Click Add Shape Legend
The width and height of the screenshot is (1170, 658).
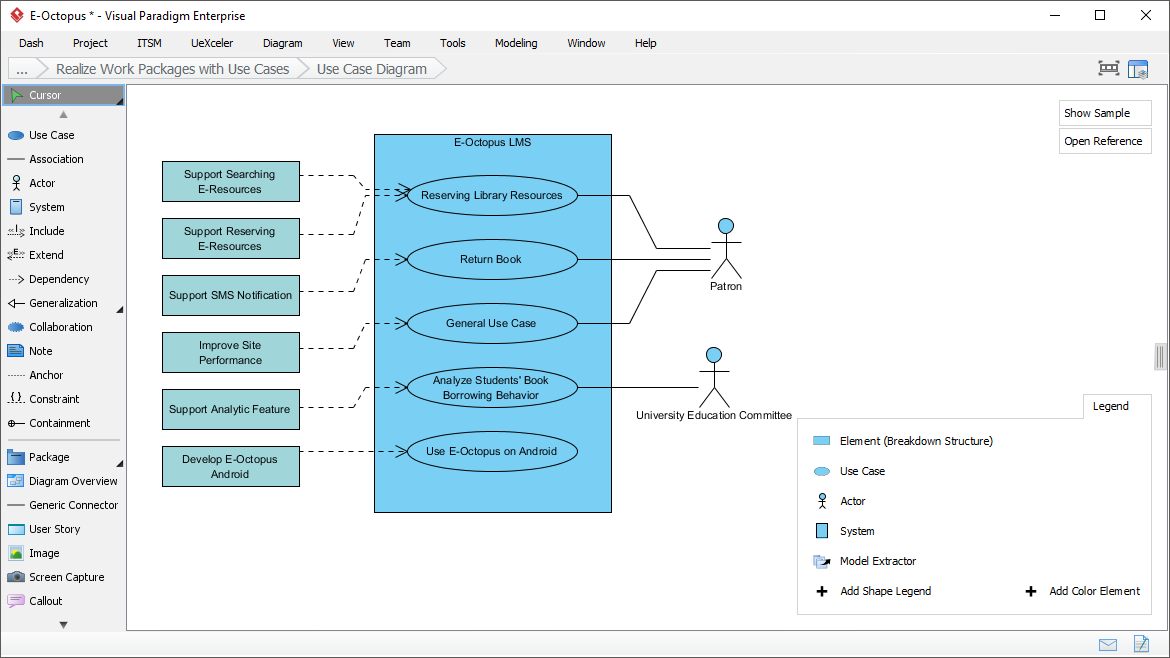[x=874, y=591]
